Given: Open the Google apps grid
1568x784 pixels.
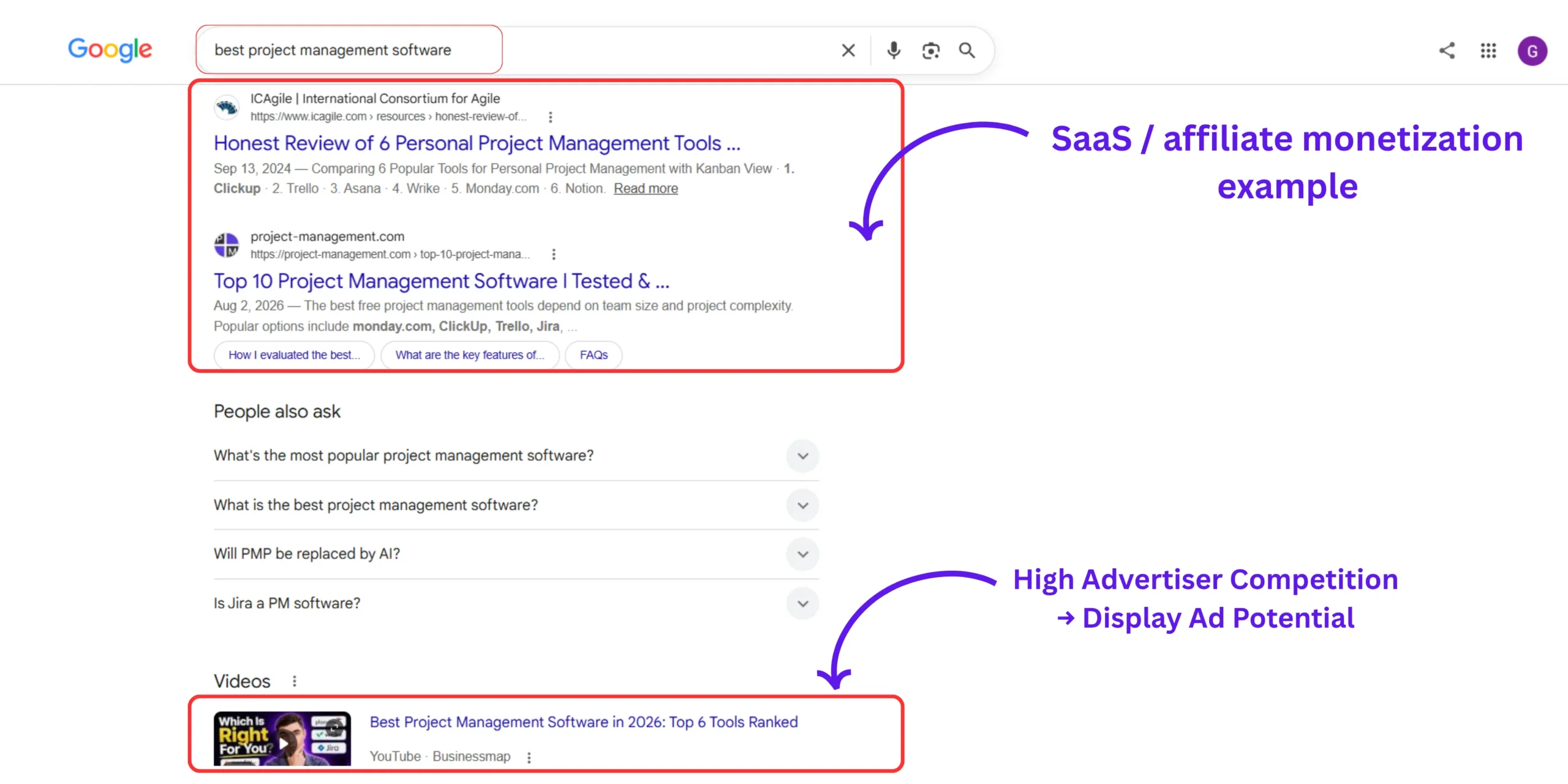Looking at the screenshot, I should tap(1488, 50).
